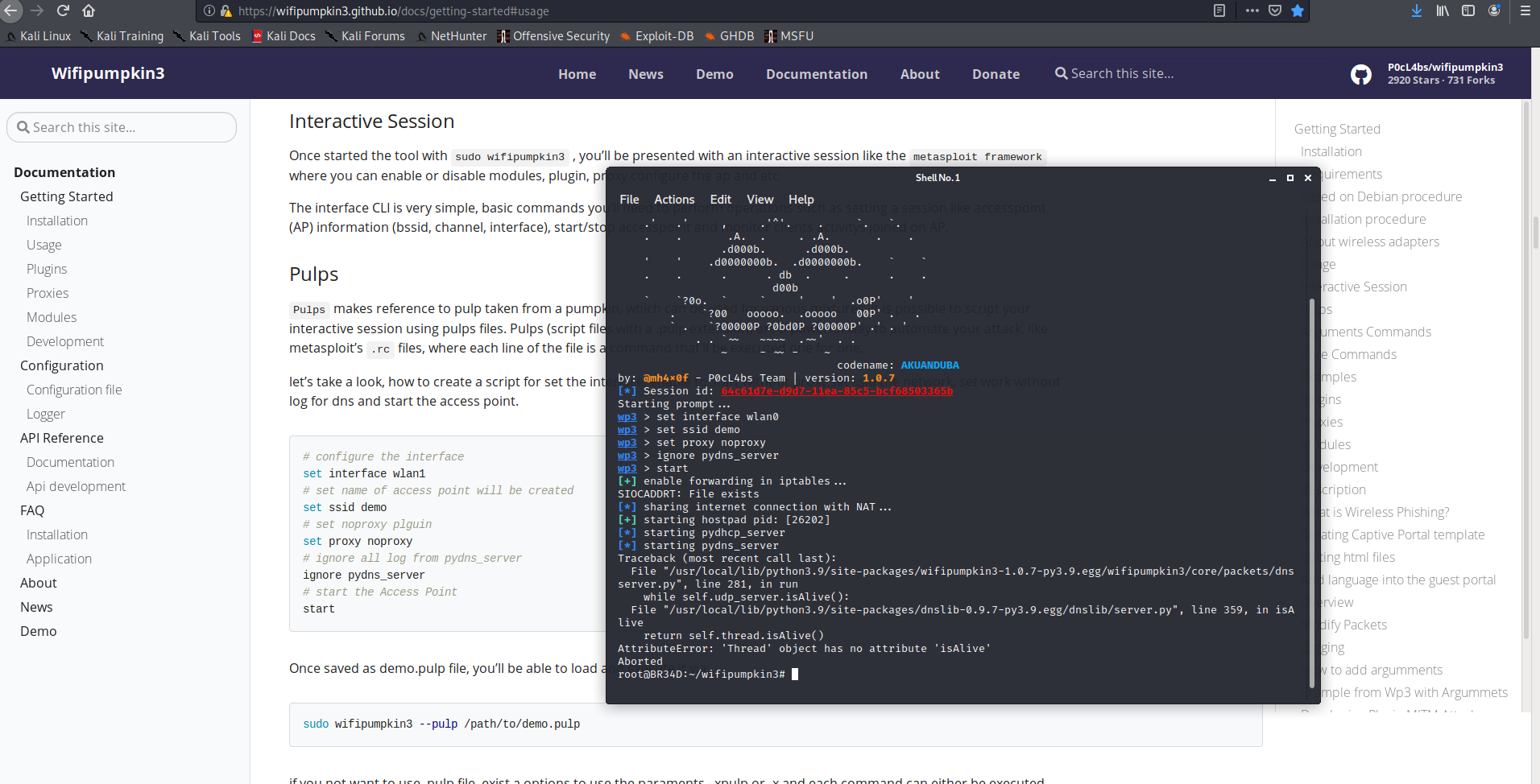Click the forward navigation arrow

pos(37,10)
